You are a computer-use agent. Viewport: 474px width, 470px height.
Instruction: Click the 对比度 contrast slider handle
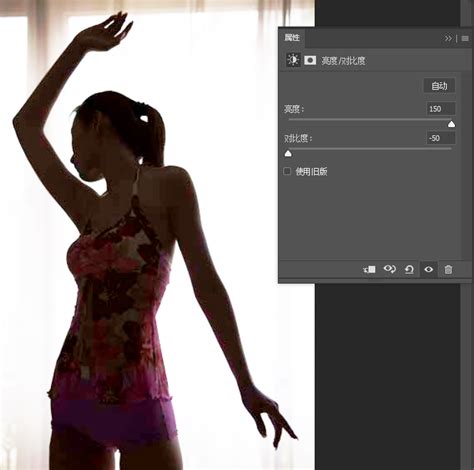pyautogui.click(x=288, y=154)
